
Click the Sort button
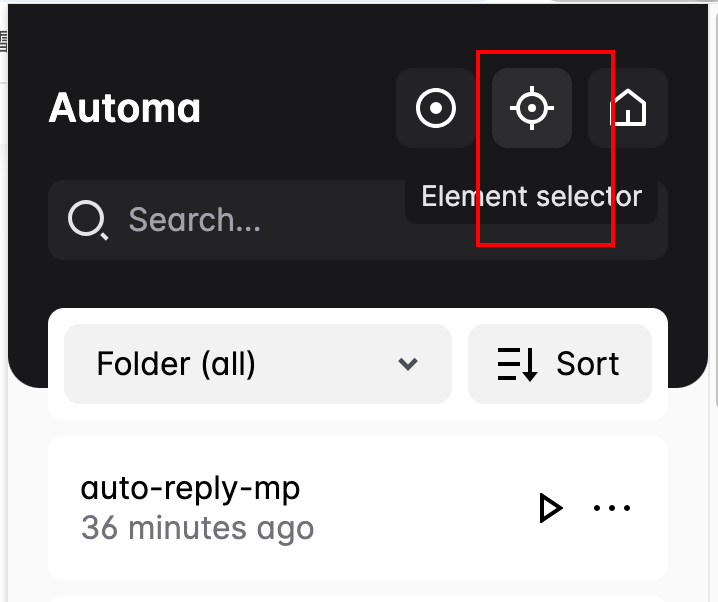point(559,364)
